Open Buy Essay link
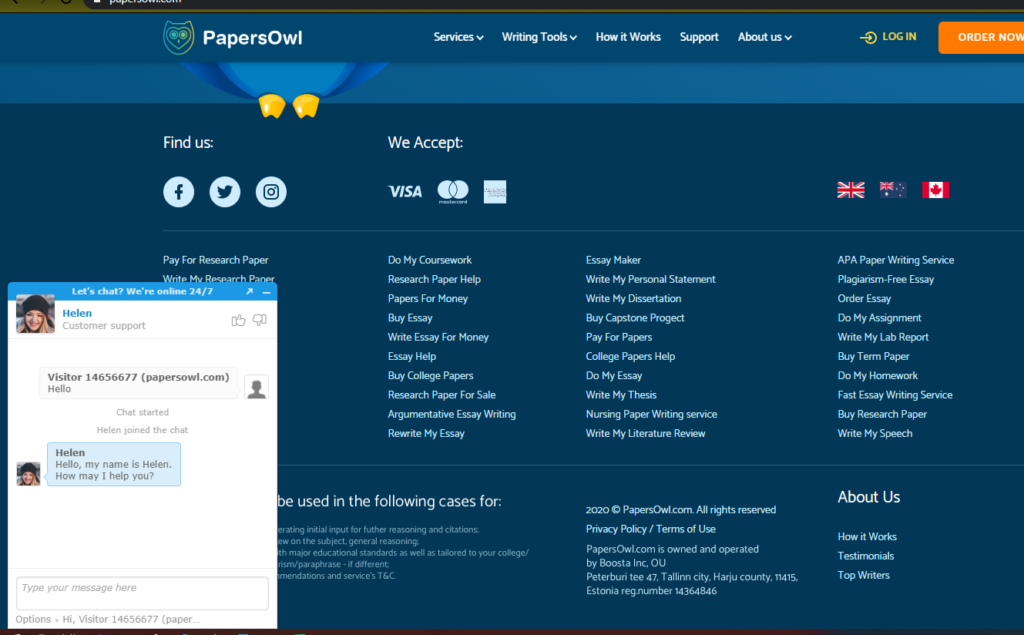 coord(410,318)
